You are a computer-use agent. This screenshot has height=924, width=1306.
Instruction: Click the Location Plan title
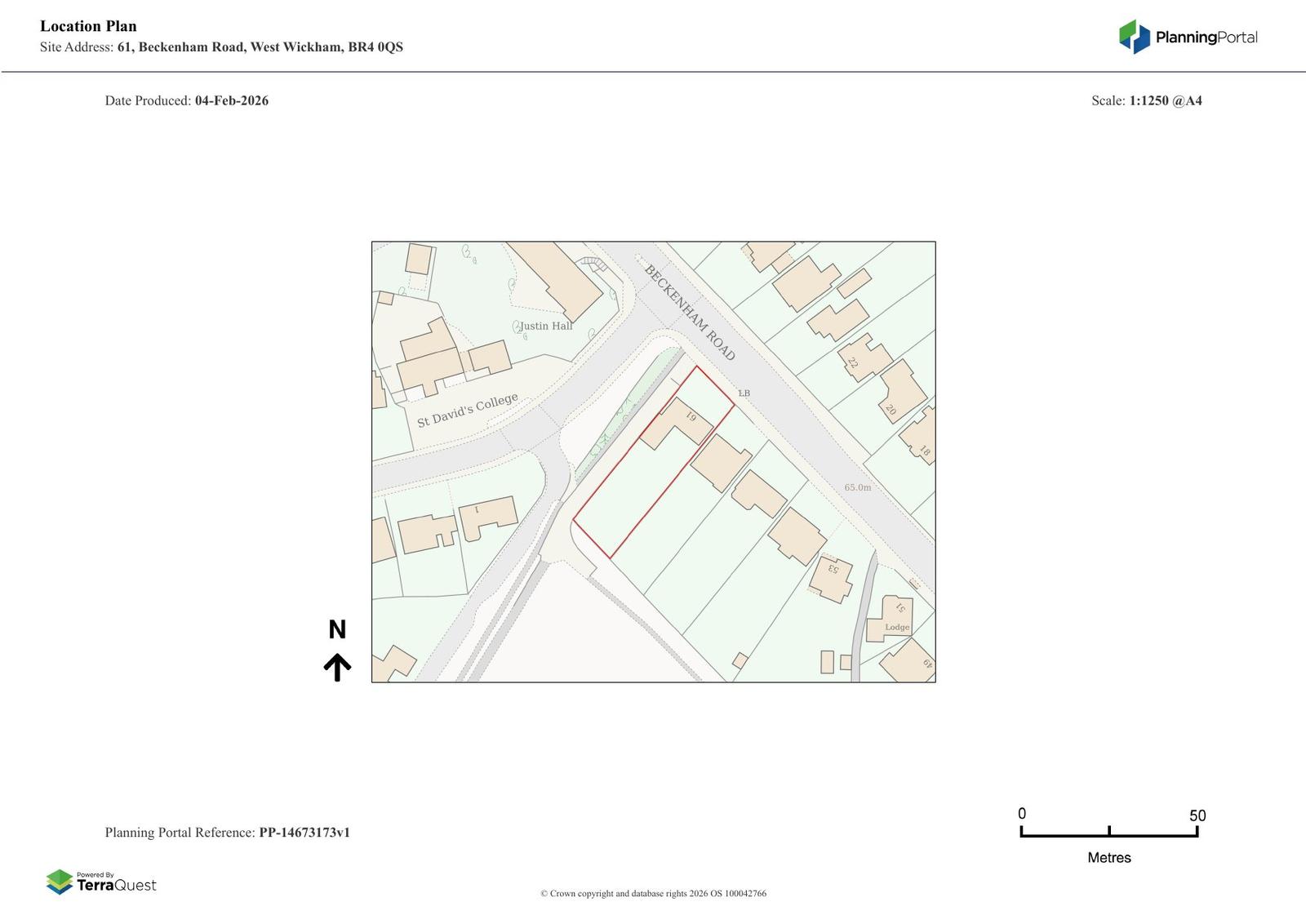[x=88, y=26]
